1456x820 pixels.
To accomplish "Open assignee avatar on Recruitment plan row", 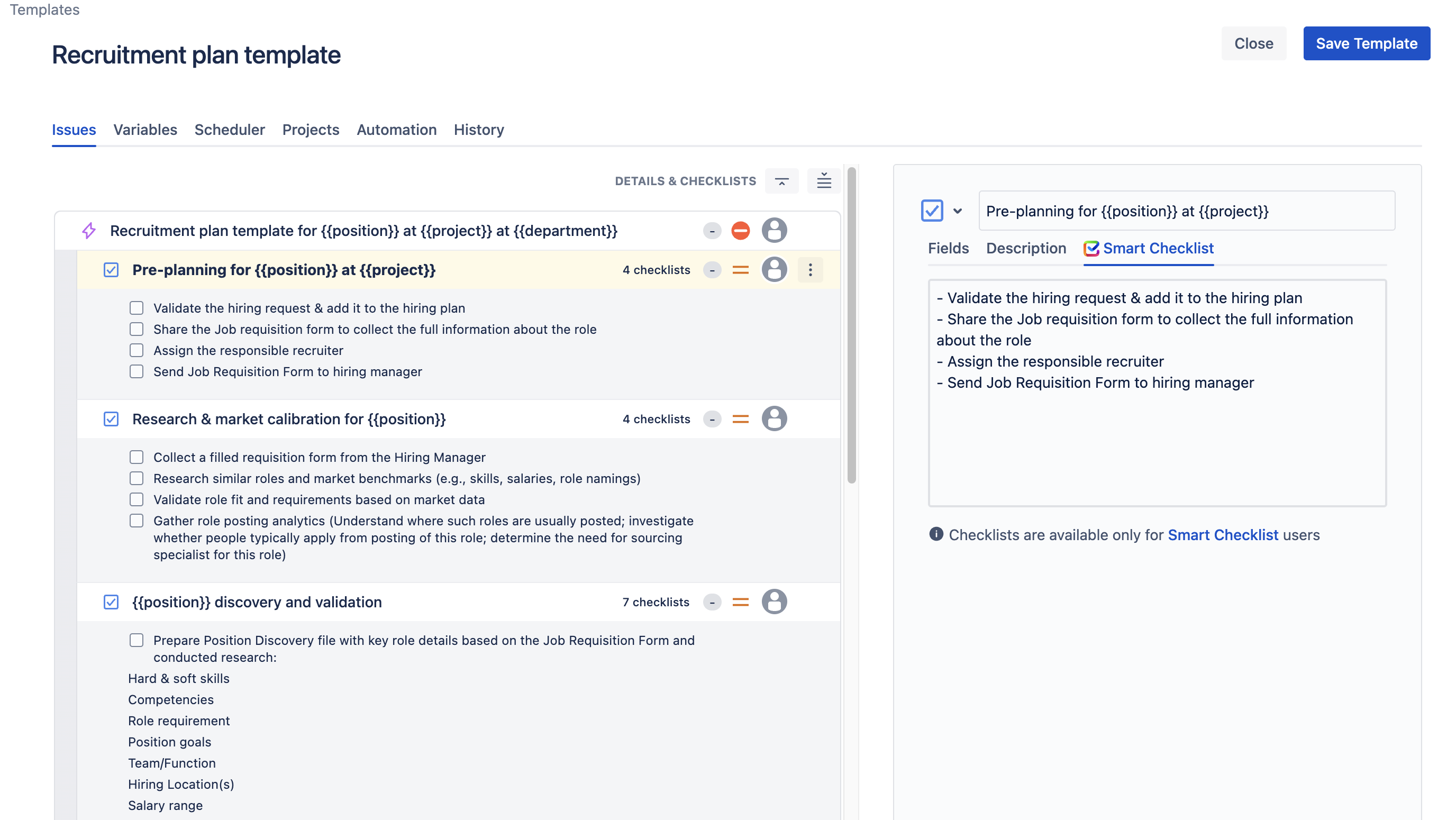I will (775, 231).
